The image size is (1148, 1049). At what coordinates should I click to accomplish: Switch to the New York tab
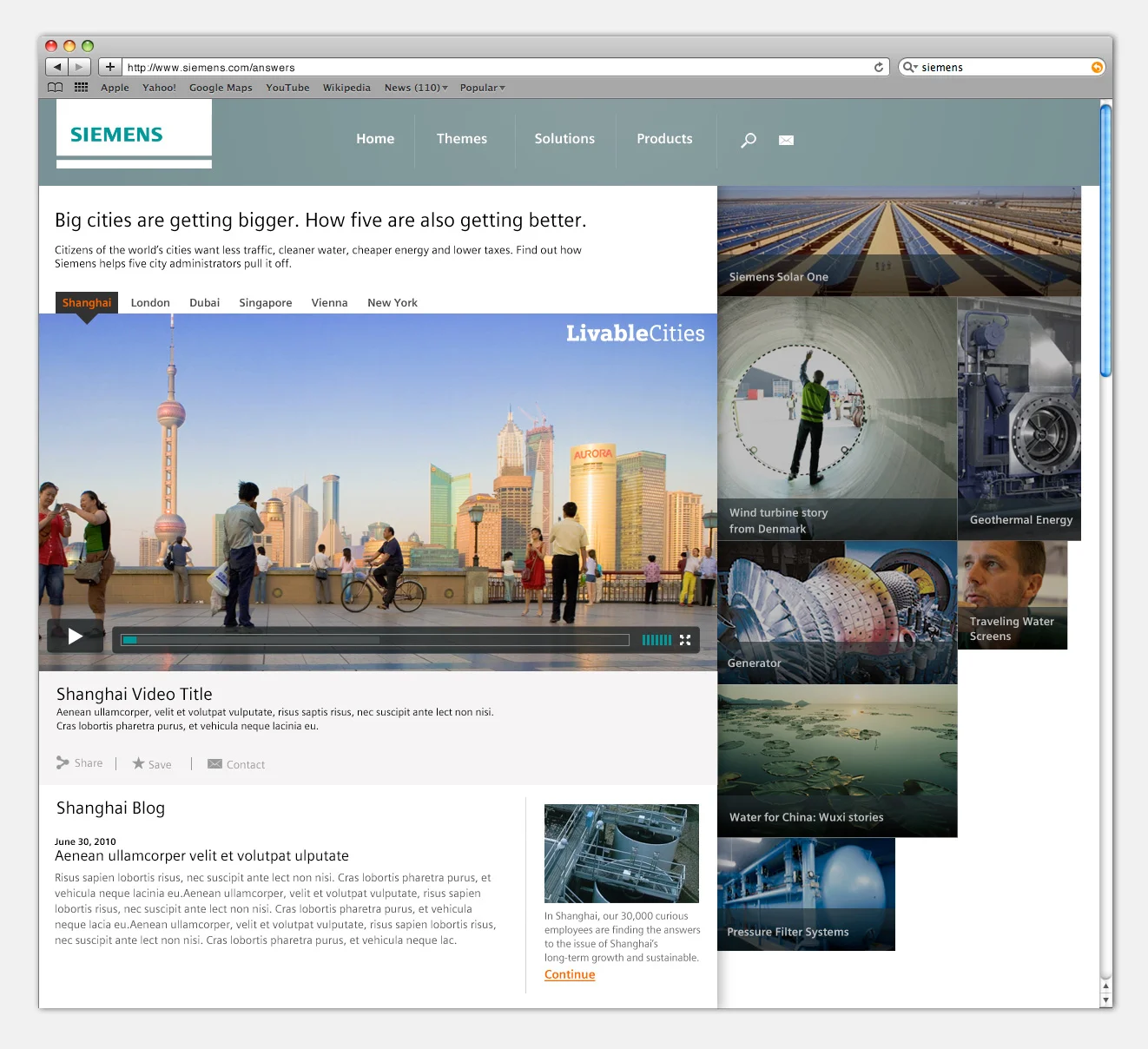[393, 303]
